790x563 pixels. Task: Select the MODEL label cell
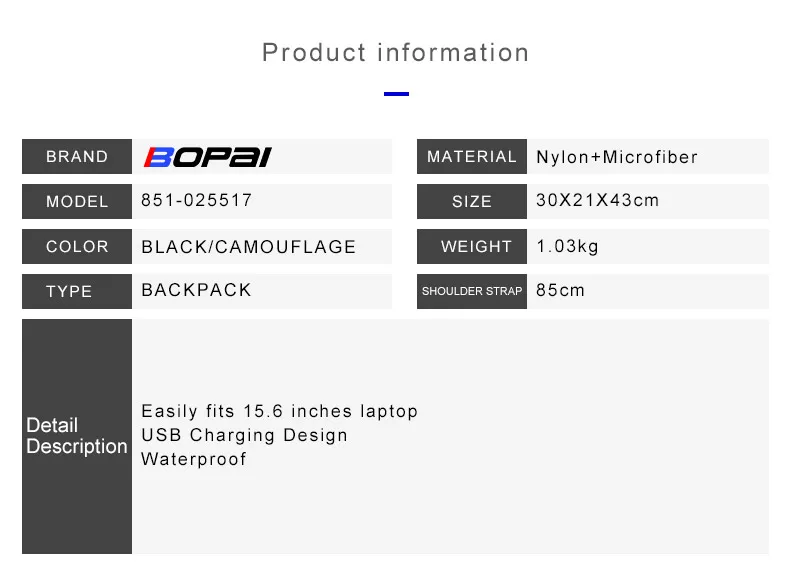point(77,202)
